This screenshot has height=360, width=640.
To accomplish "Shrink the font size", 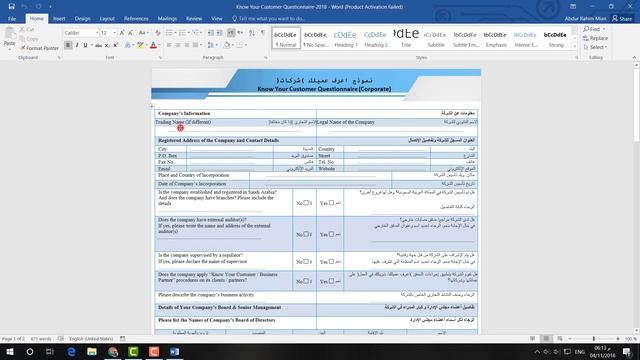I will (x=130, y=33).
